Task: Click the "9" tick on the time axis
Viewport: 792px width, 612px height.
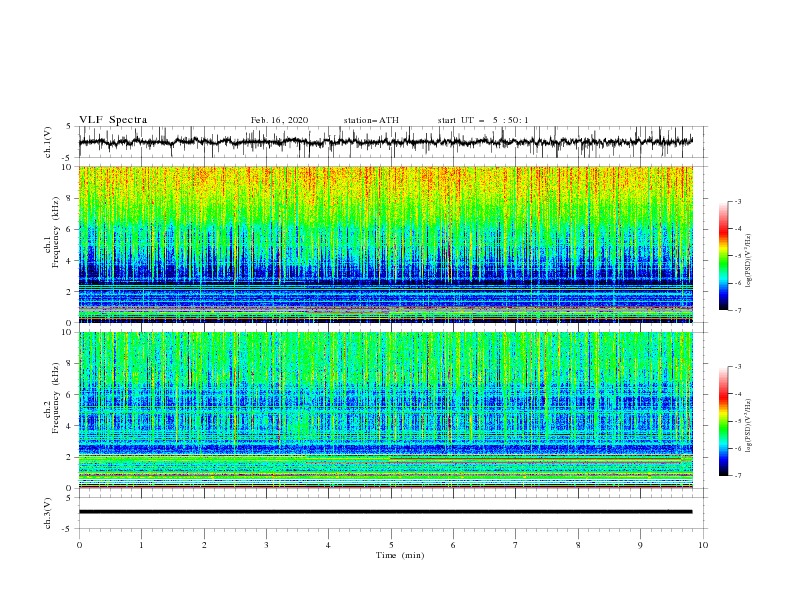Action: [640, 545]
